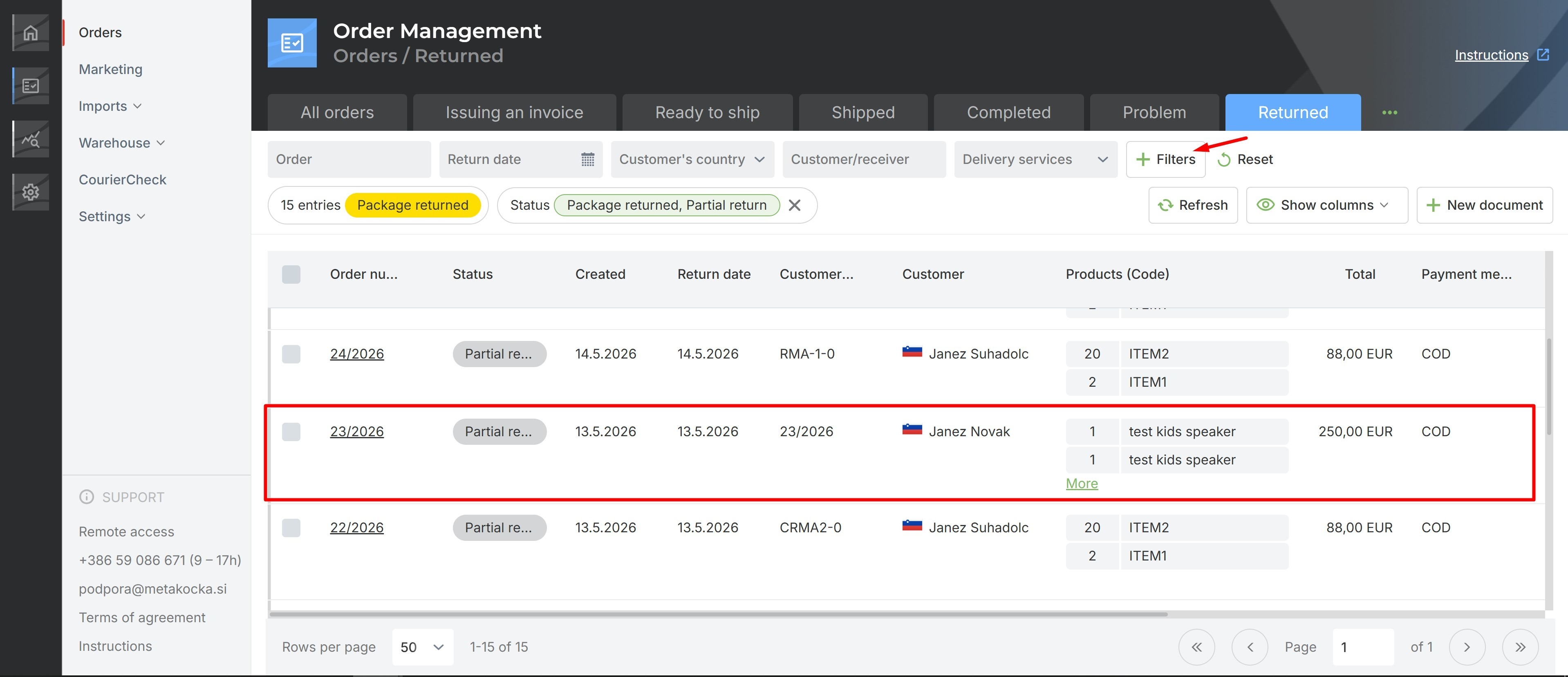Select the Returned tab
This screenshot has height=677, width=1568.
pyautogui.click(x=1293, y=113)
